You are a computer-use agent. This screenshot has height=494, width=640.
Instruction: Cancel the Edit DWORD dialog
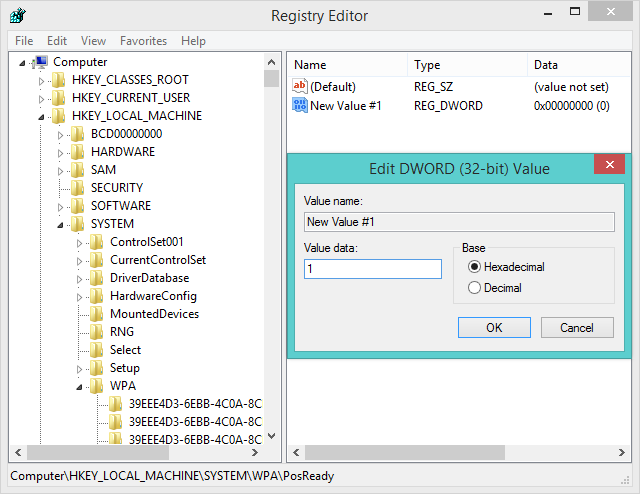tap(577, 327)
